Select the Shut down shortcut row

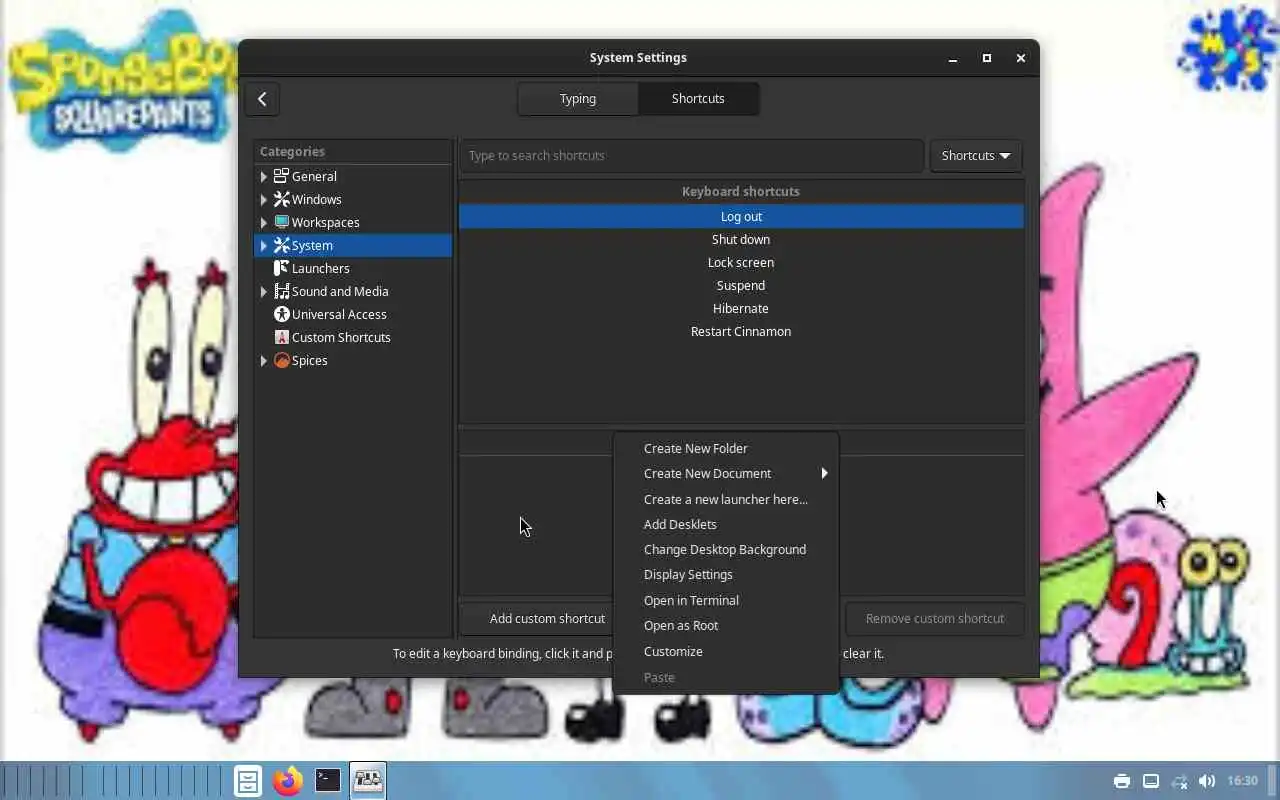point(741,239)
